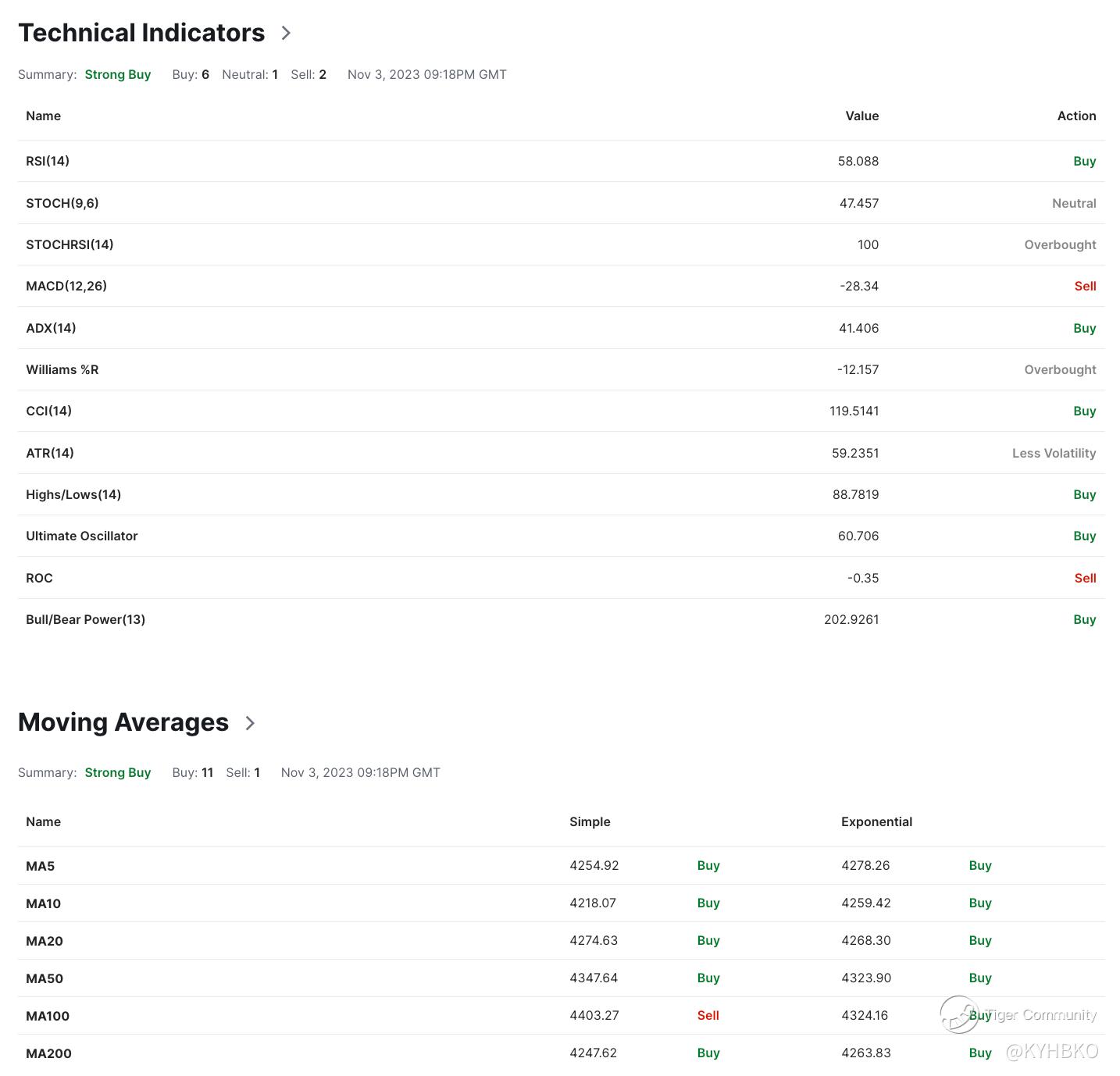This screenshot has height=1076, width=1120.
Task: Expand the Moving Averages chevron arrow
Action: click(250, 723)
